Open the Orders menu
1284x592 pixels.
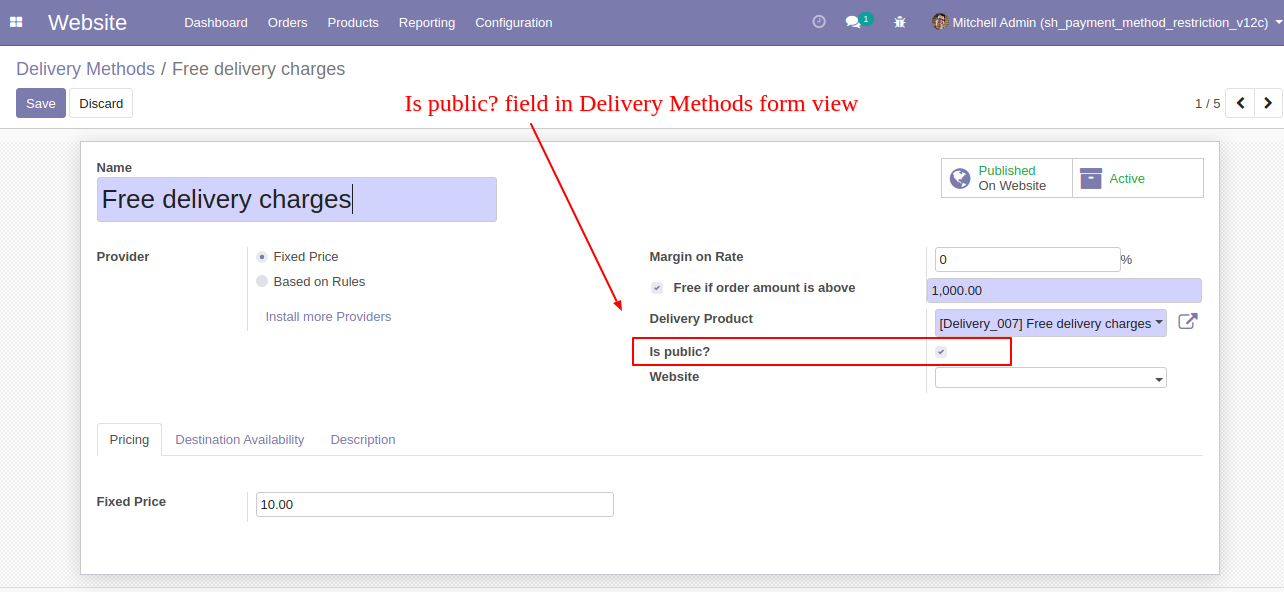click(x=288, y=22)
